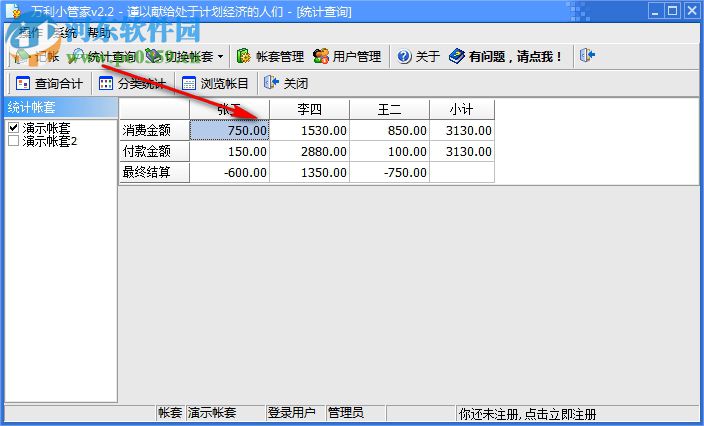Close the query view from the 关闭 label

pyautogui.click(x=296, y=83)
